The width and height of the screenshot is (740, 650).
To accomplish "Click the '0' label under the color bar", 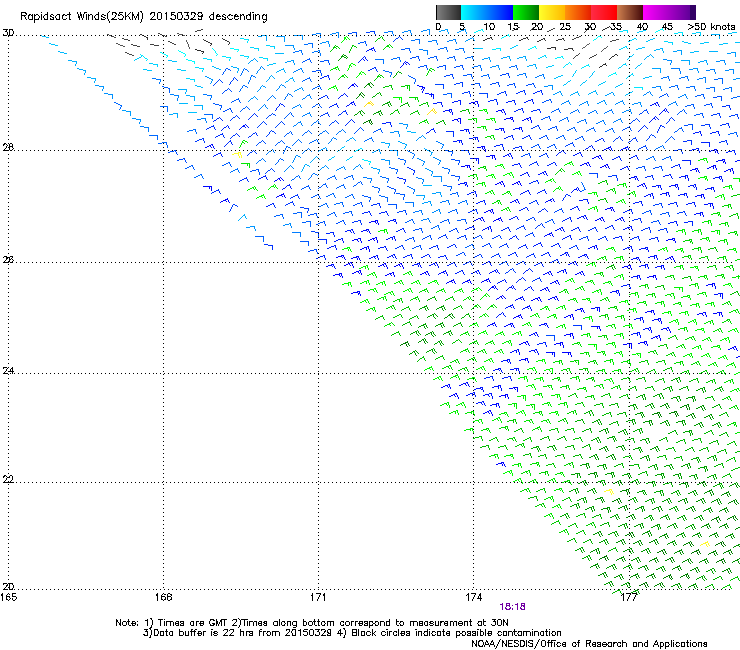I will (438, 26).
